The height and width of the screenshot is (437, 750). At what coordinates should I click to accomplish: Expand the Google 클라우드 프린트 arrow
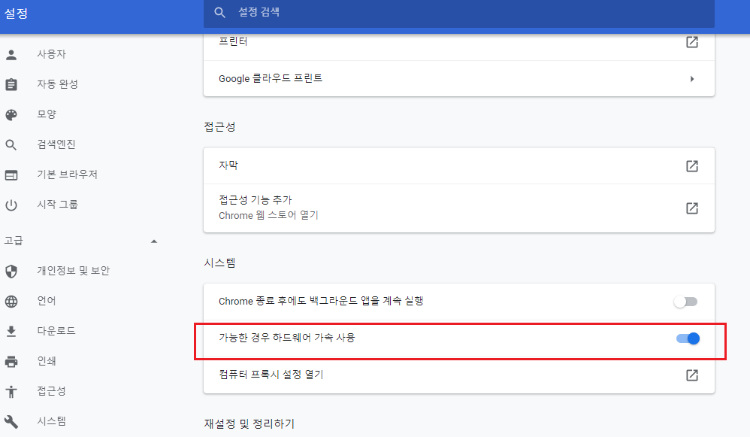click(691, 78)
